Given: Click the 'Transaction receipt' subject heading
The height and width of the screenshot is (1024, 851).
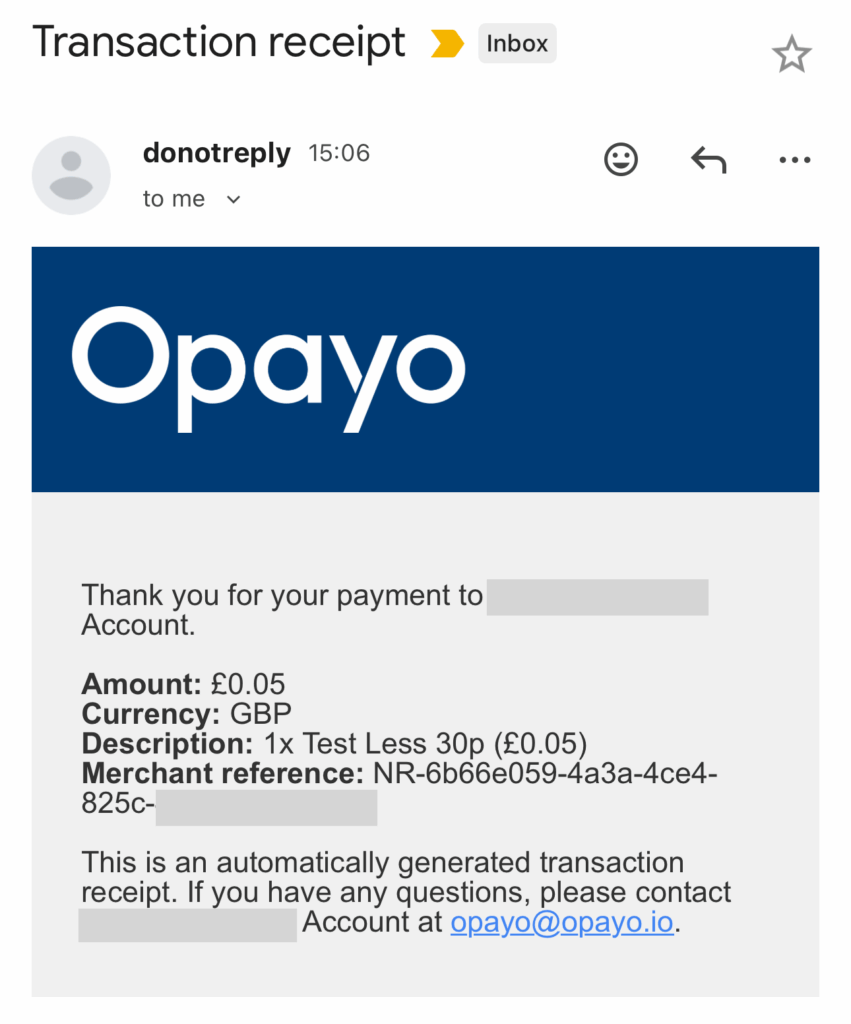Looking at the screenshot, I should (219, 43).
